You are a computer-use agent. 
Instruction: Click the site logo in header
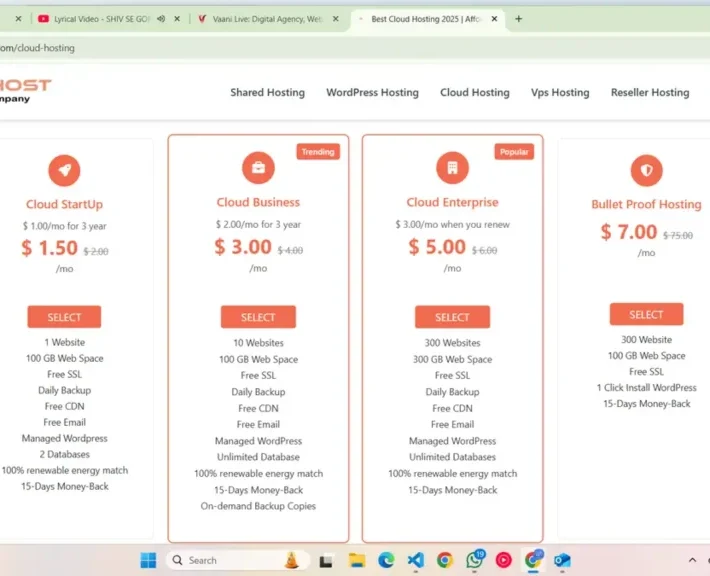[x=25, y=91]
